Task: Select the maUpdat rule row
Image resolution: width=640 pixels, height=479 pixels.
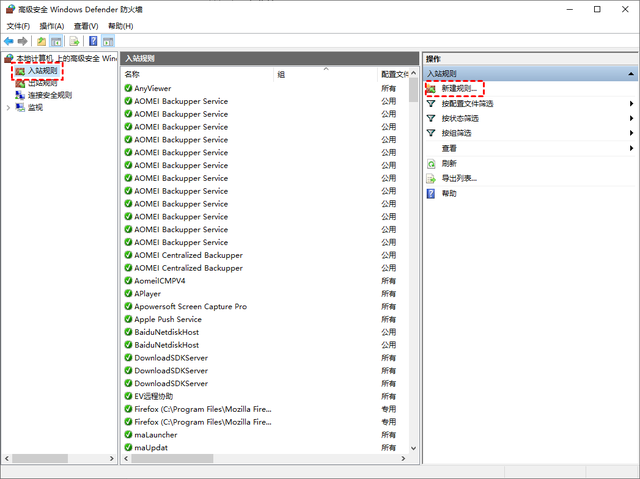Action: click(265, 448)
